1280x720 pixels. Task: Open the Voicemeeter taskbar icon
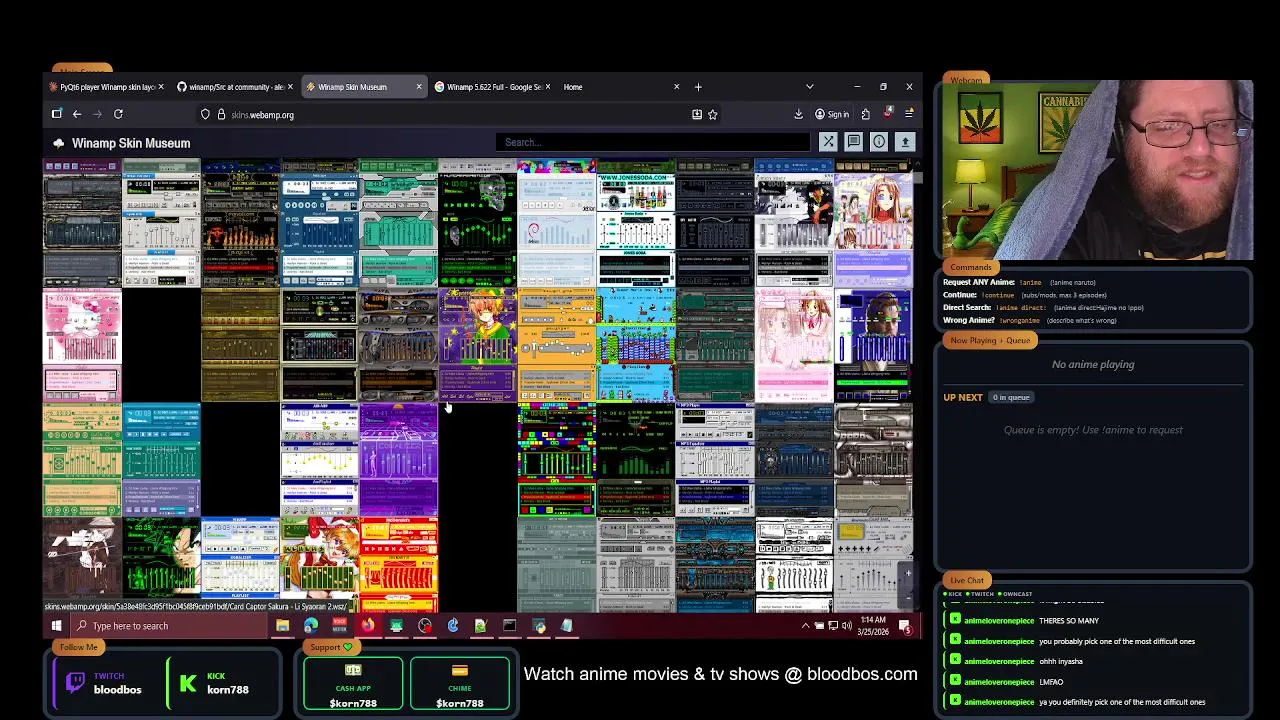(339, 626)
